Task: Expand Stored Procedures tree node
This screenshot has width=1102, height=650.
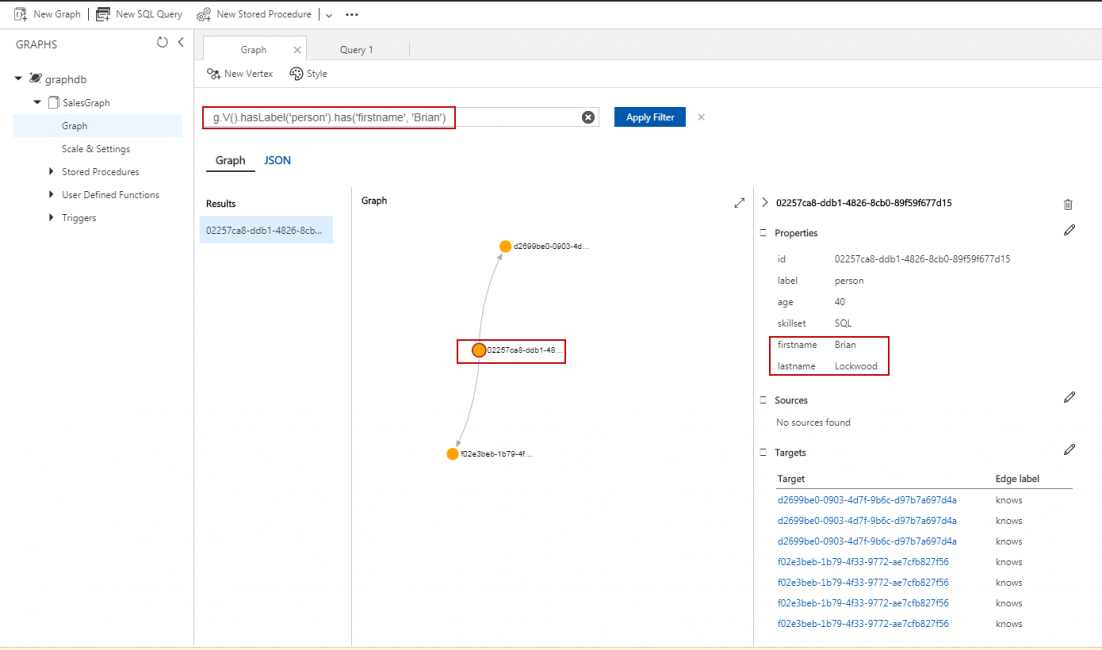Action: pos(51,172)
